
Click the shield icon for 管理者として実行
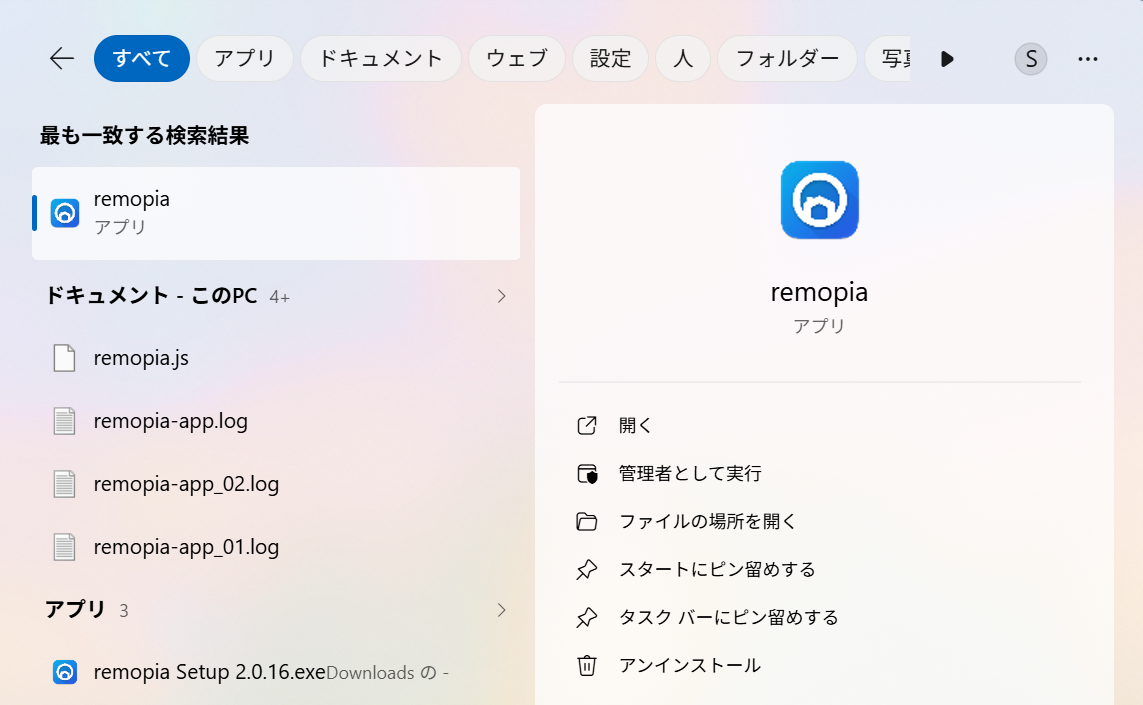click(587, 474)
